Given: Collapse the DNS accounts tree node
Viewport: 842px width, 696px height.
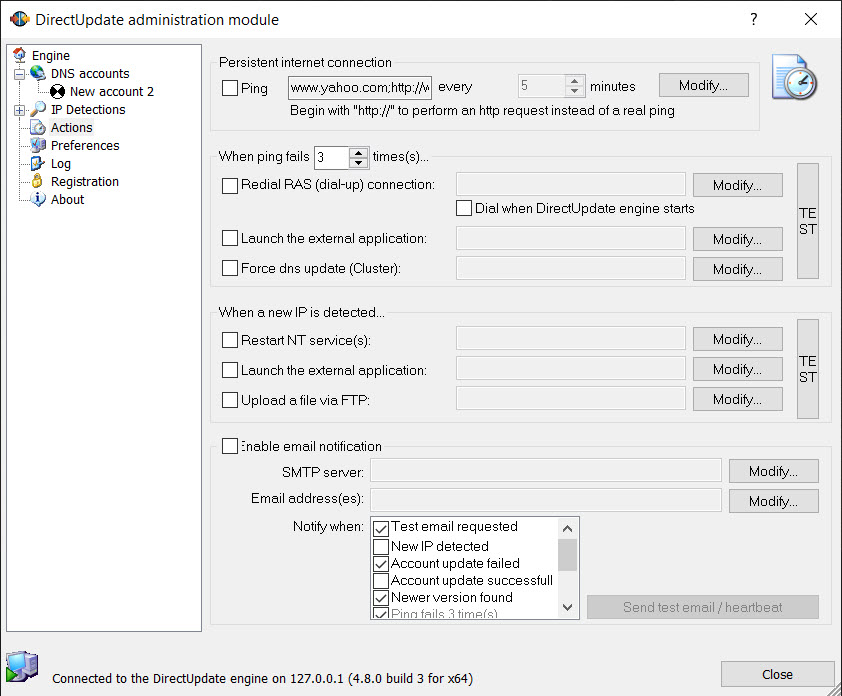Looking at the screenshot, I should tap(19, 74).
